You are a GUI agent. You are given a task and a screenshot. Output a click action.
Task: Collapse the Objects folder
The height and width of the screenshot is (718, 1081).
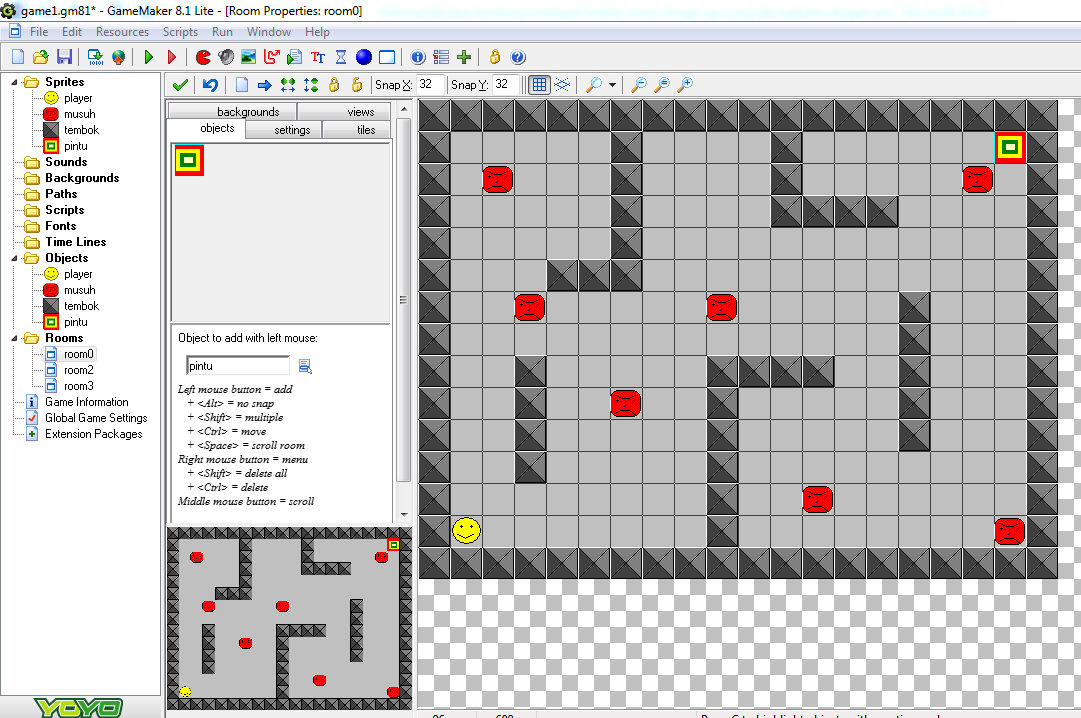pos(14,258)
